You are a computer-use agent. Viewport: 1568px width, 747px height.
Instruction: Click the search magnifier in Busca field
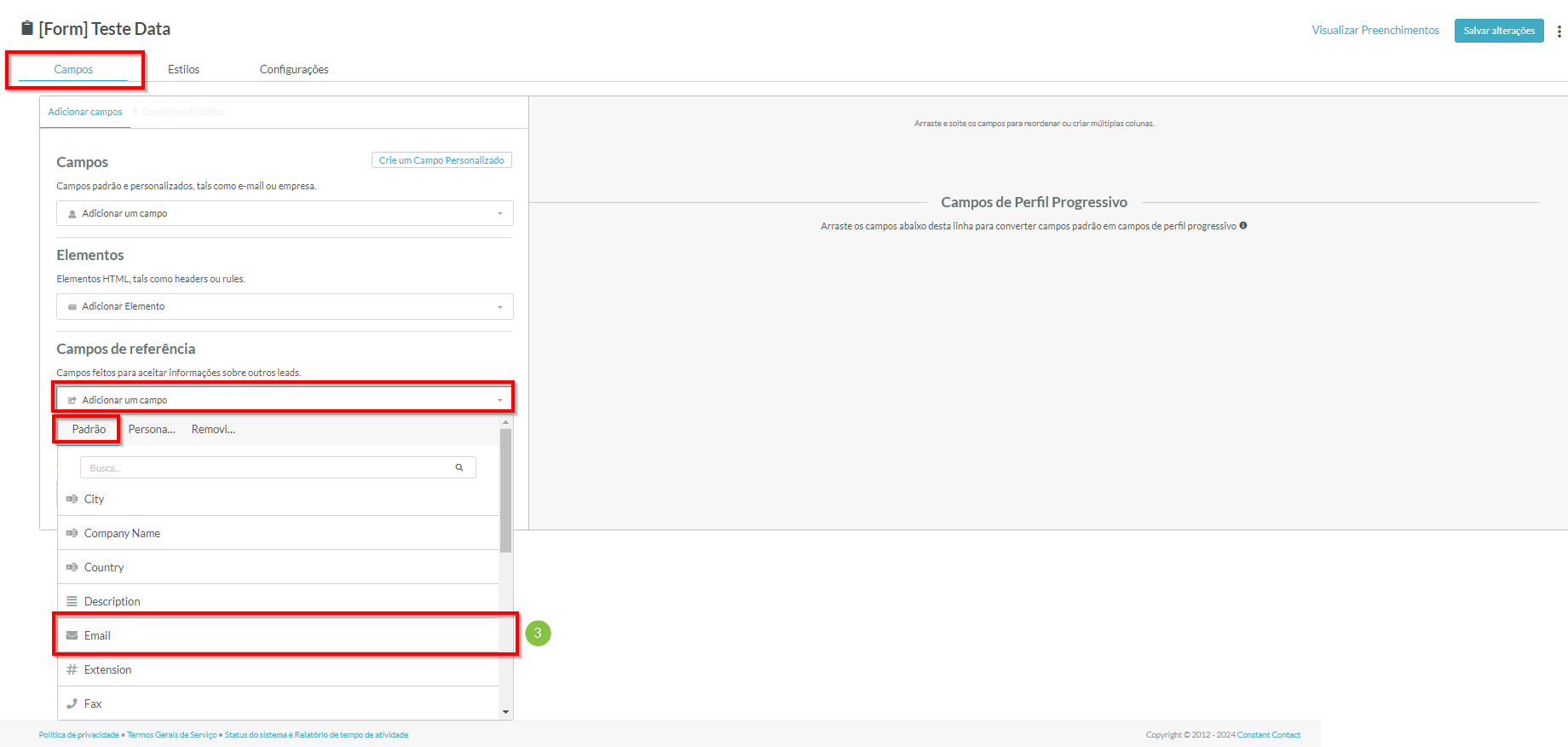[459, 467]
